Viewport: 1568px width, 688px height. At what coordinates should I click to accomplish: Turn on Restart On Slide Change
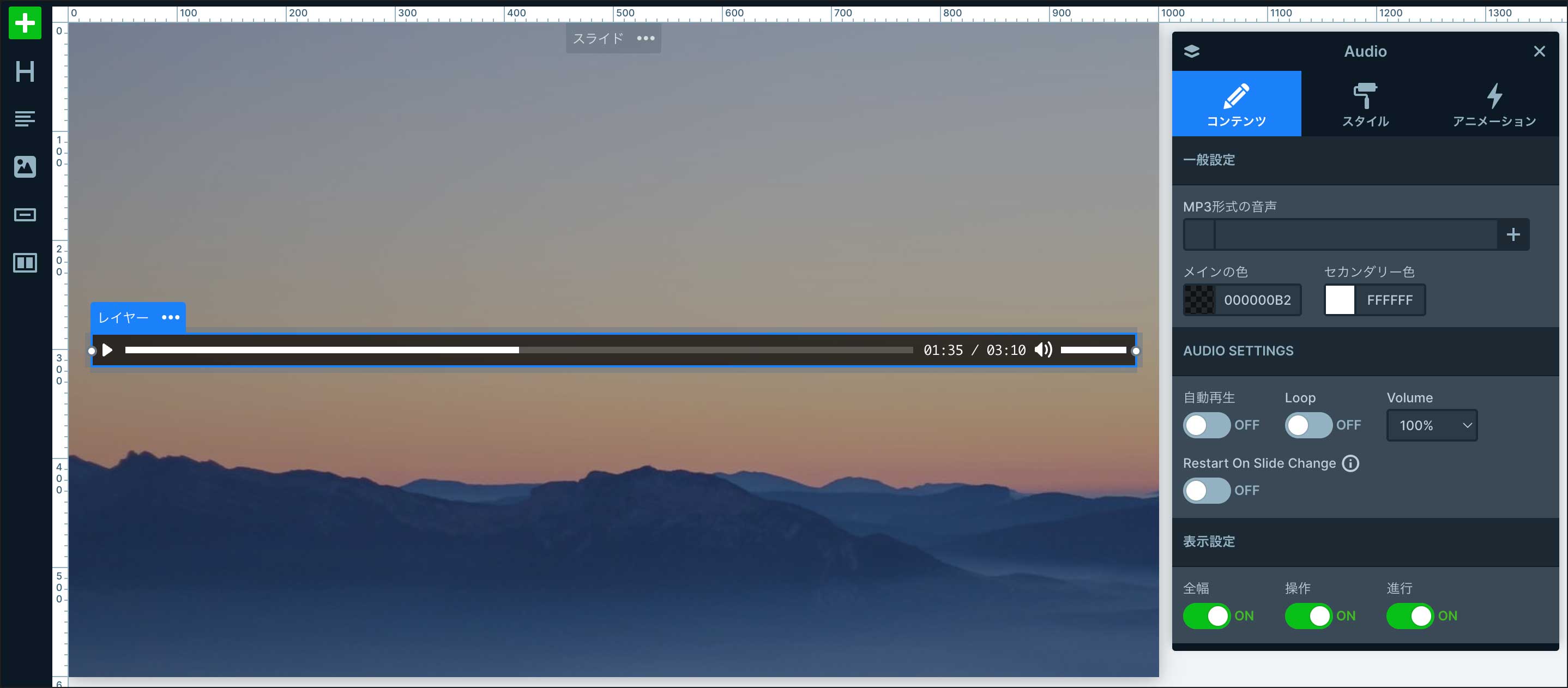[1206, 491]
